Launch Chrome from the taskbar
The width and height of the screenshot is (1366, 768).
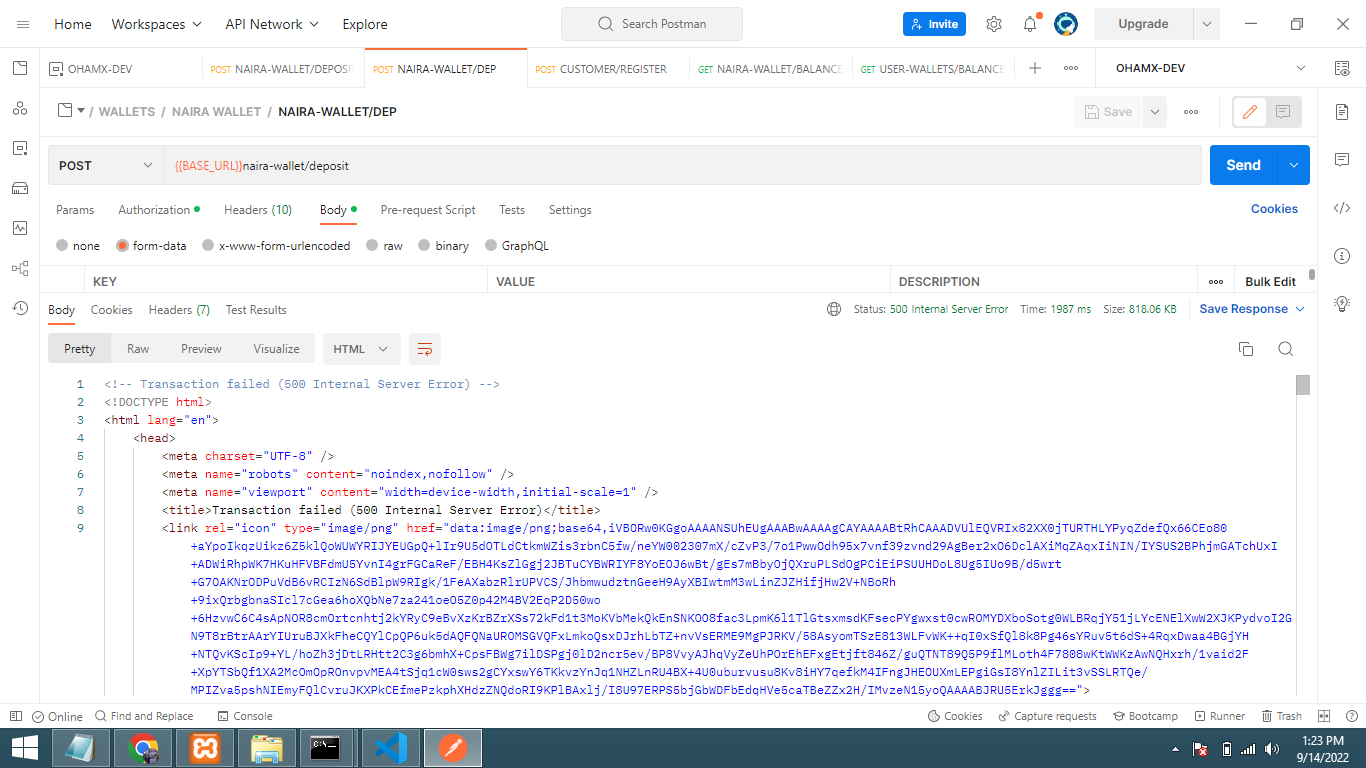(142, 746)
